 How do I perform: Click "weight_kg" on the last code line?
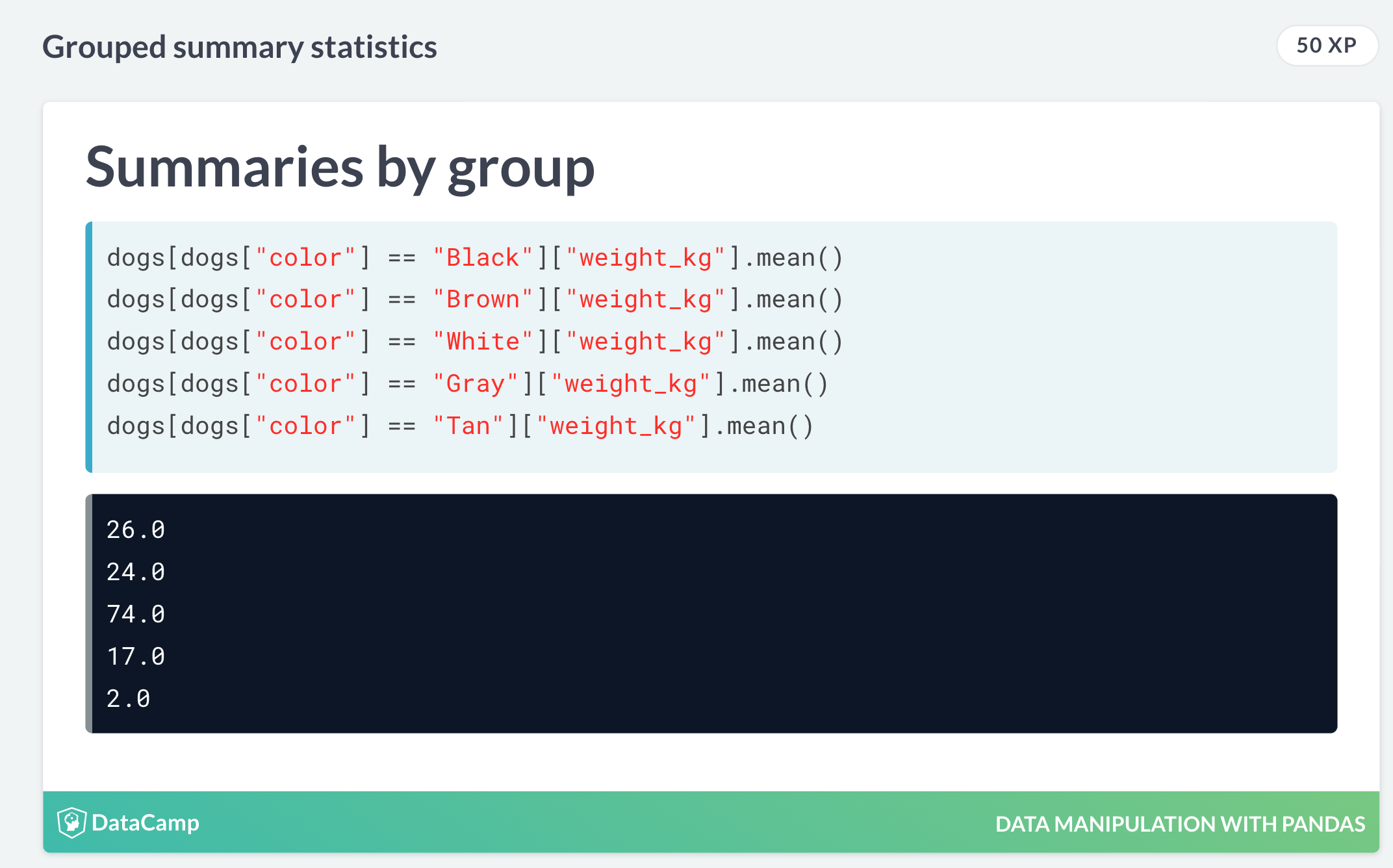pyautogui.click(x=615, y=426)
